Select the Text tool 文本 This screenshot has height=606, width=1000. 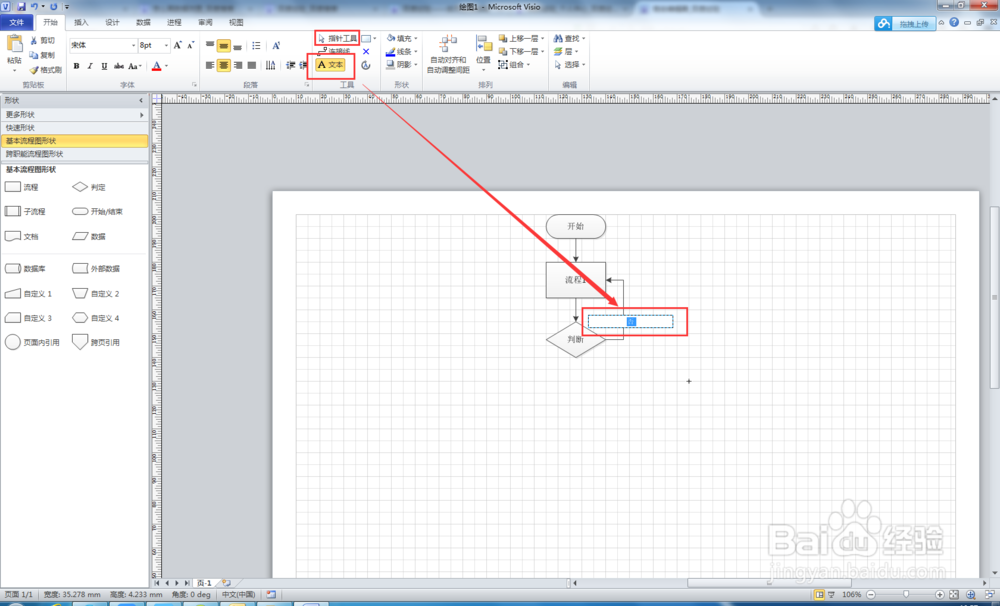(x=330, y=64)
